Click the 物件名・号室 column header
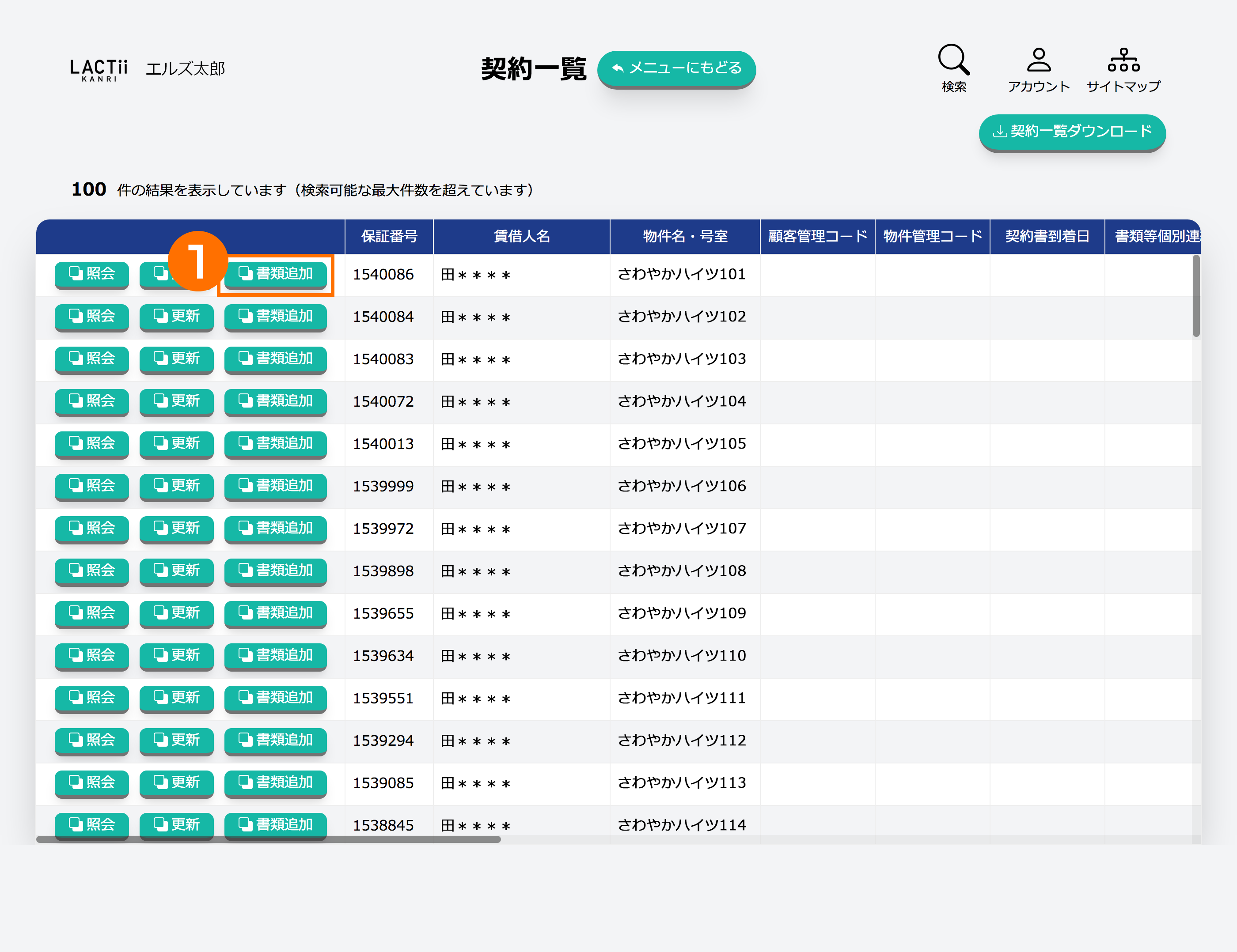The width and height of the screenshot is (1237, 952). click(x=684, y=237)
